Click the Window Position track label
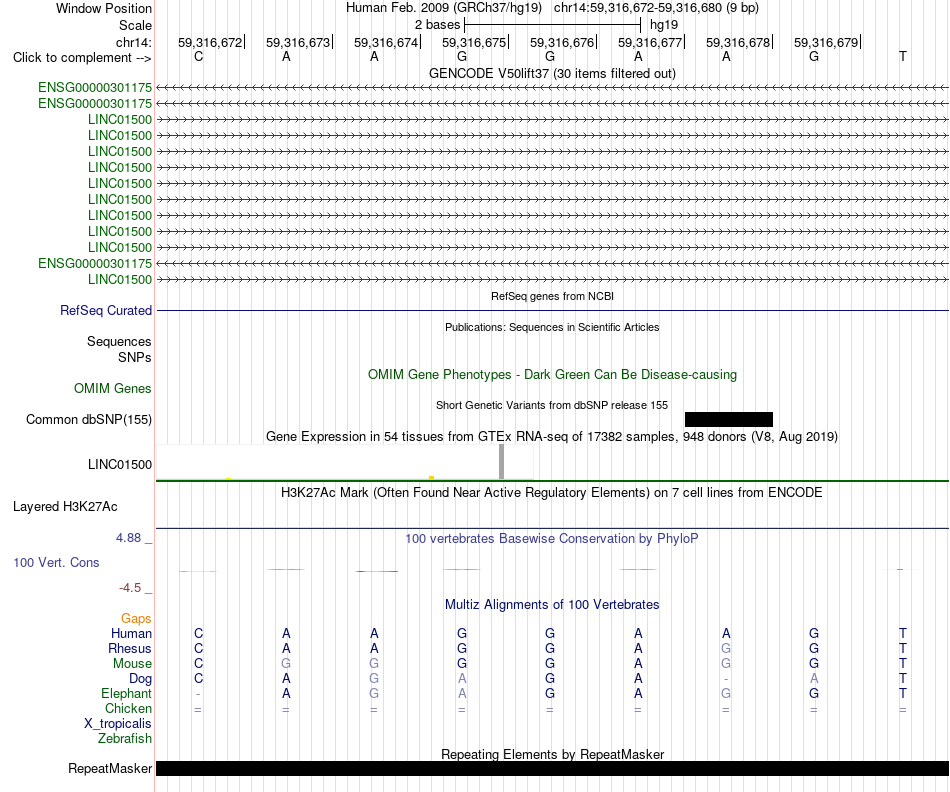Viewport: 950px width, 792px height. tap(104, 8)
